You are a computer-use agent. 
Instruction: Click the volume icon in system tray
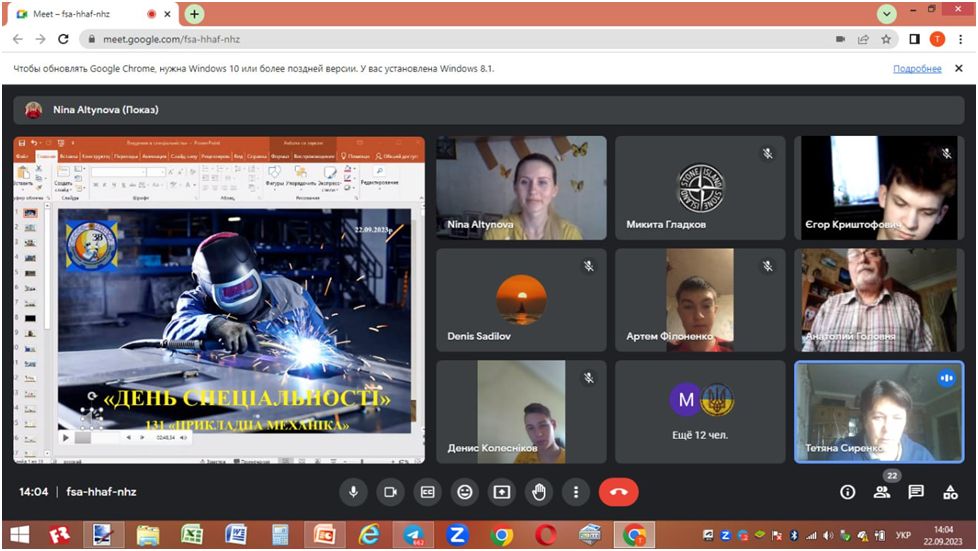[828, 535]
